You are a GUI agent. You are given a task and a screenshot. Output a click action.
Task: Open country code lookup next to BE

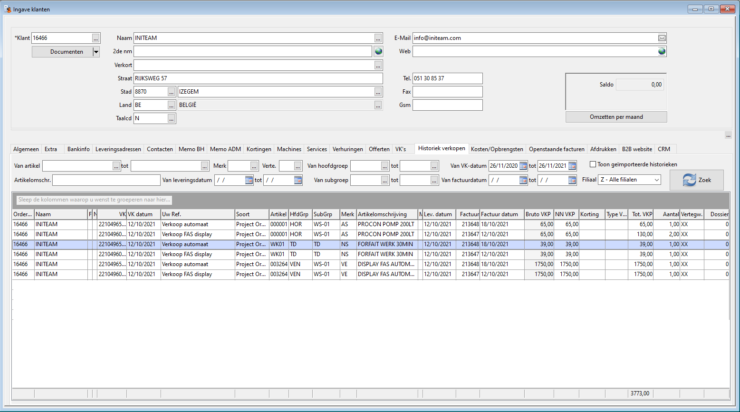click(x=171, y=105)
